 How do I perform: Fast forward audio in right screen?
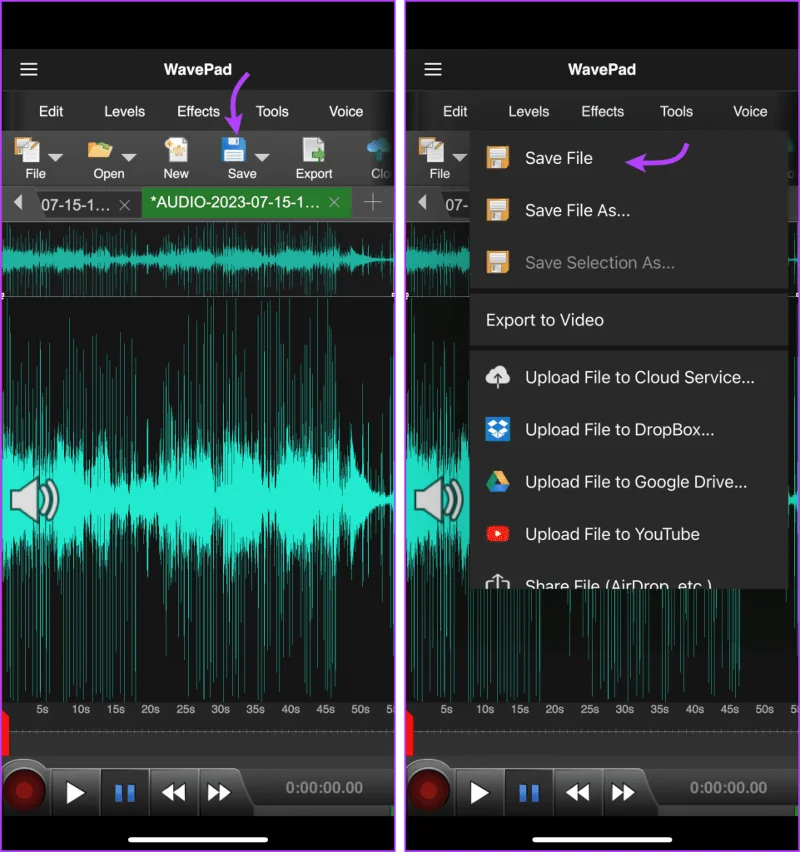point(623,792)
